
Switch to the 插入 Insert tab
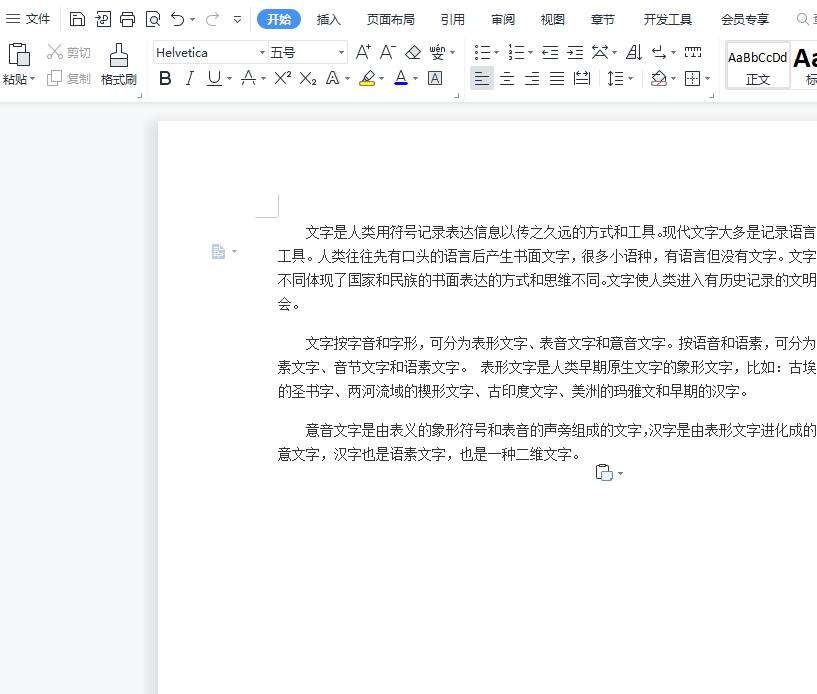[328, 19]
